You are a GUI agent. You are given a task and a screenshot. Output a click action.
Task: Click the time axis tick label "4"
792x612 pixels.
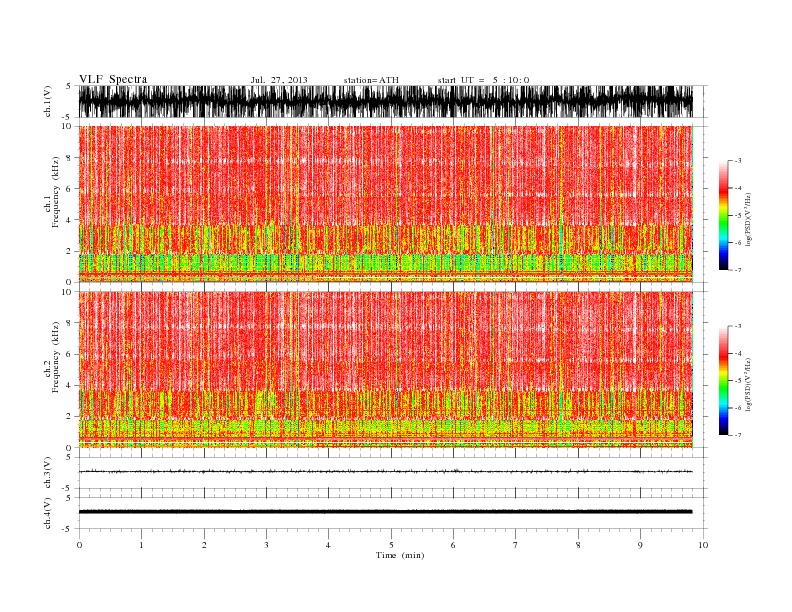coord(328,545)
